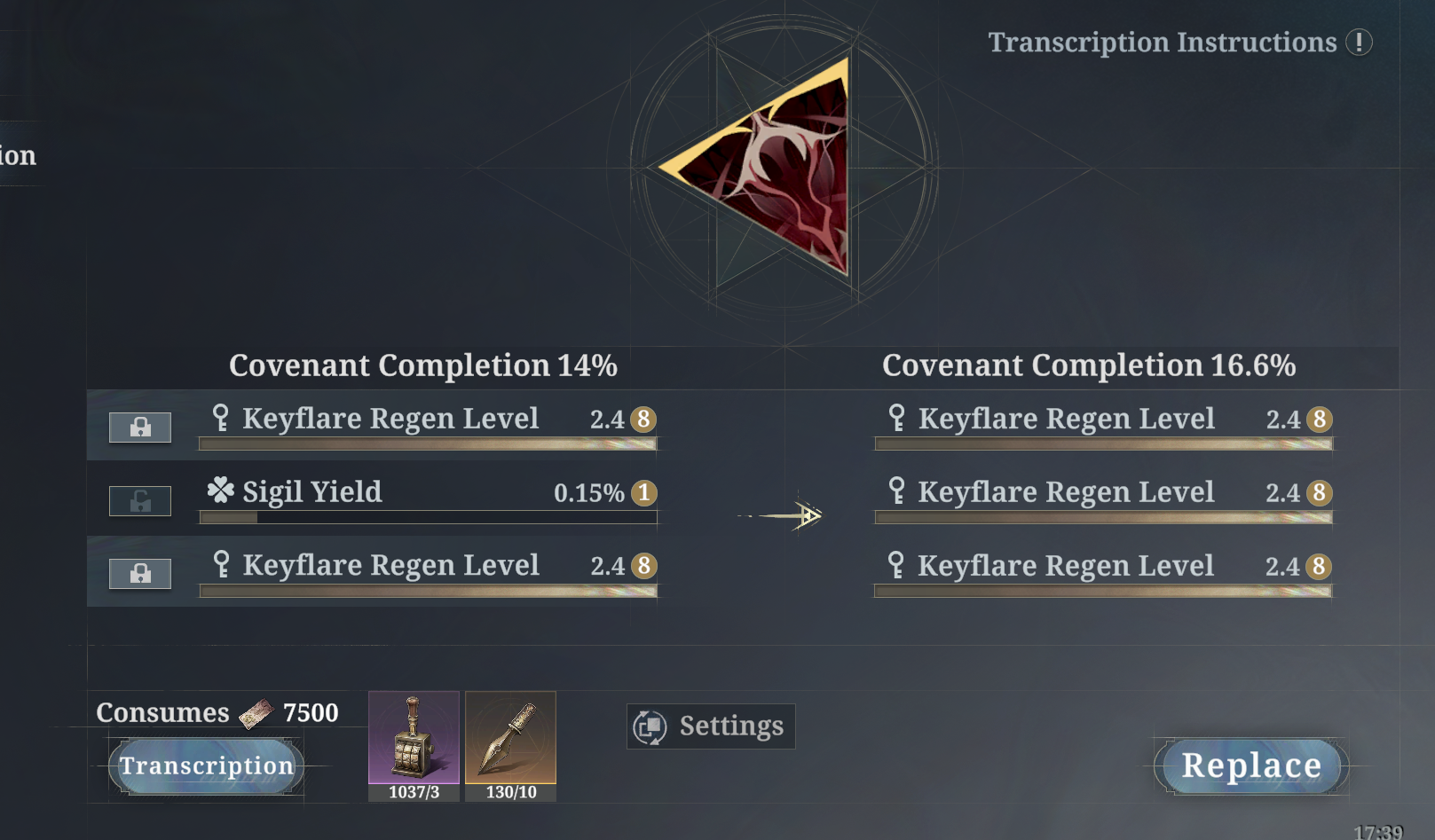Select the Covenant Completion 16.6% header
This screenshot has width=1435, height=840.
1089,365
